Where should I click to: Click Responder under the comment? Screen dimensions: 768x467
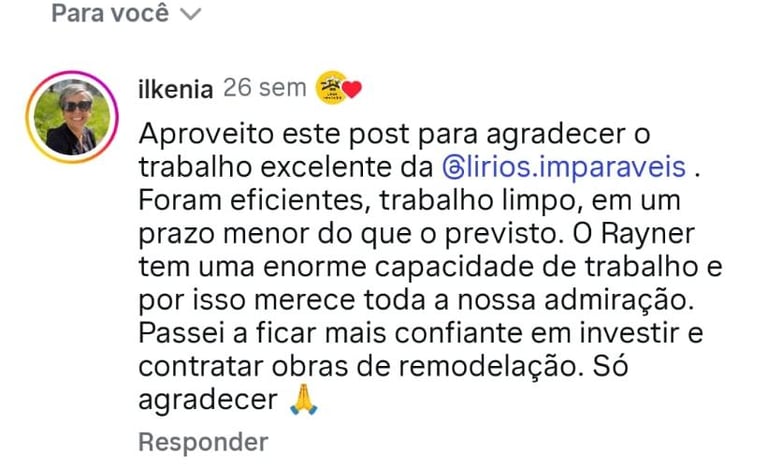203,442
